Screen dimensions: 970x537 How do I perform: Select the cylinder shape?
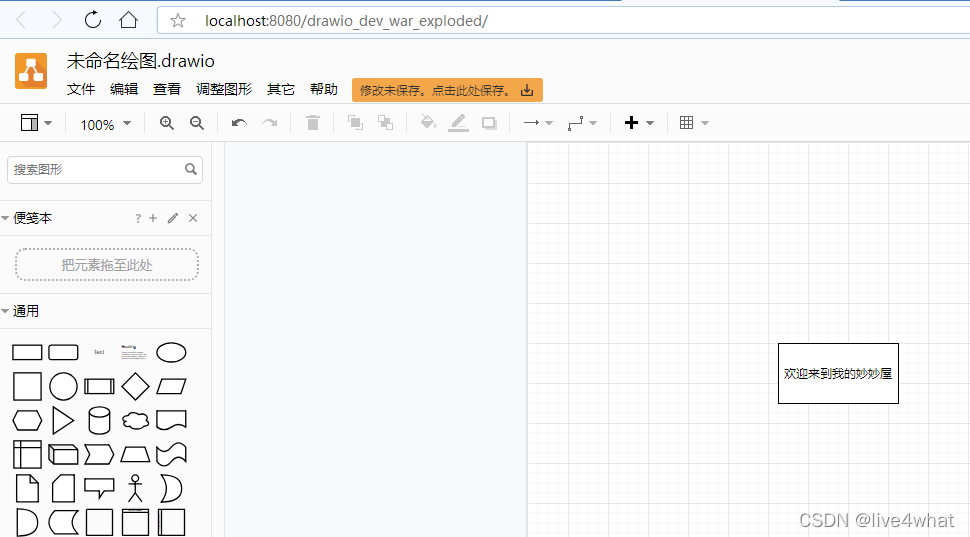(x=99, y=421)
